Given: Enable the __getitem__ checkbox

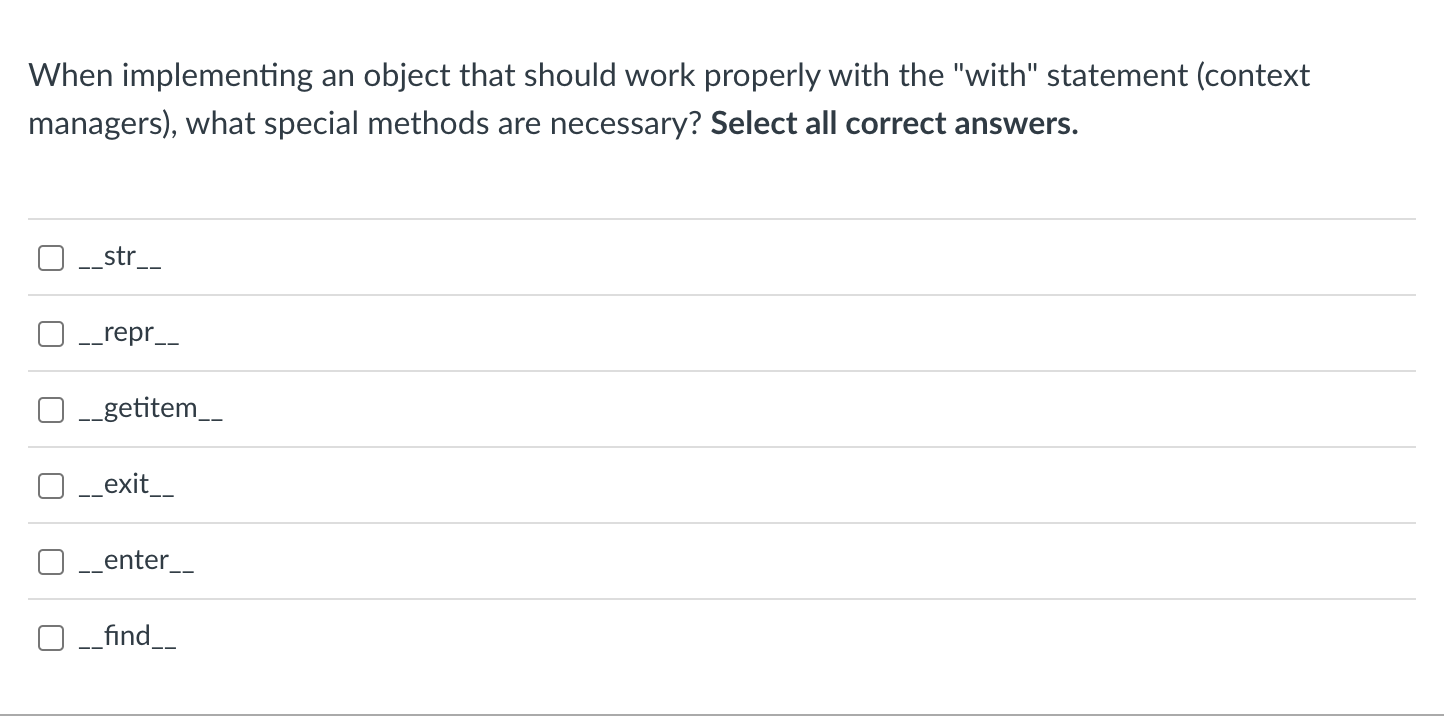Looking at the screenshot, I should coord(51,410).
